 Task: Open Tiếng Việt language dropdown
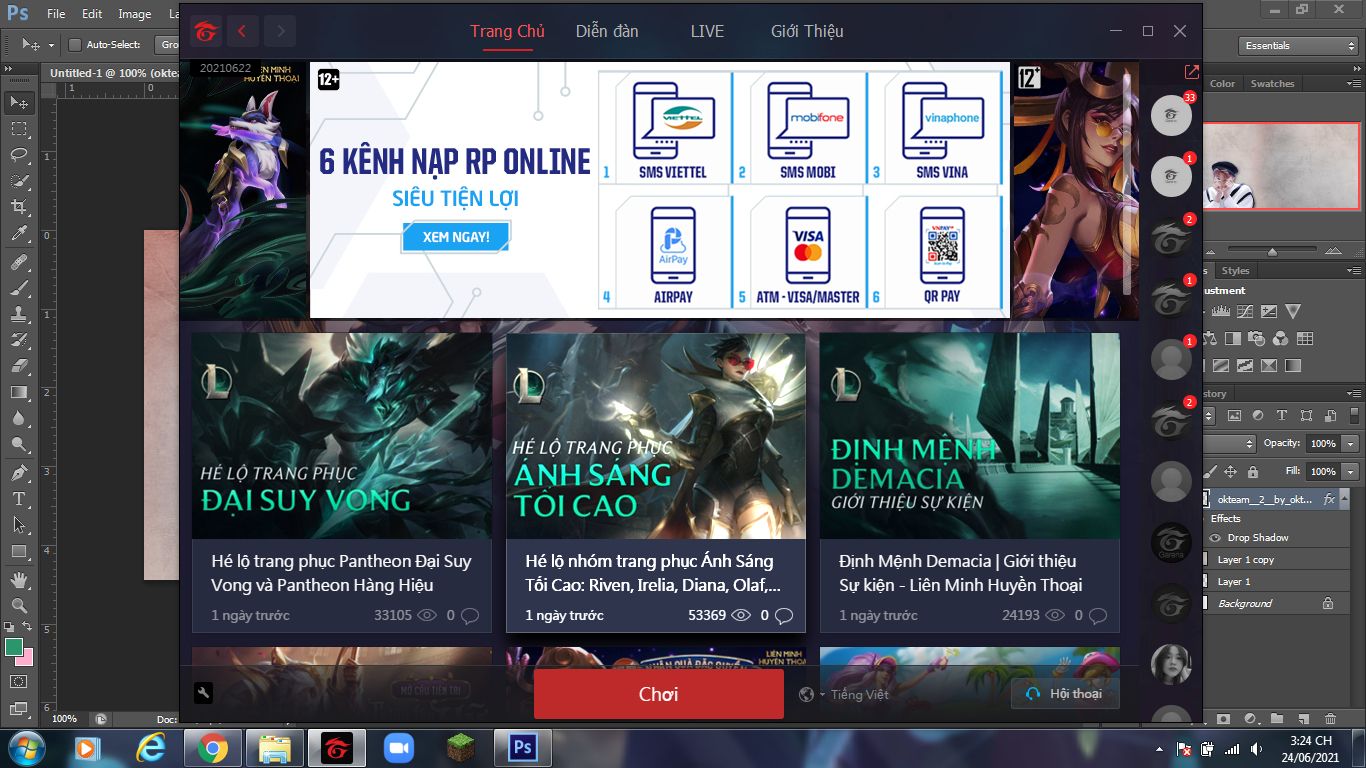pos(844,694)
